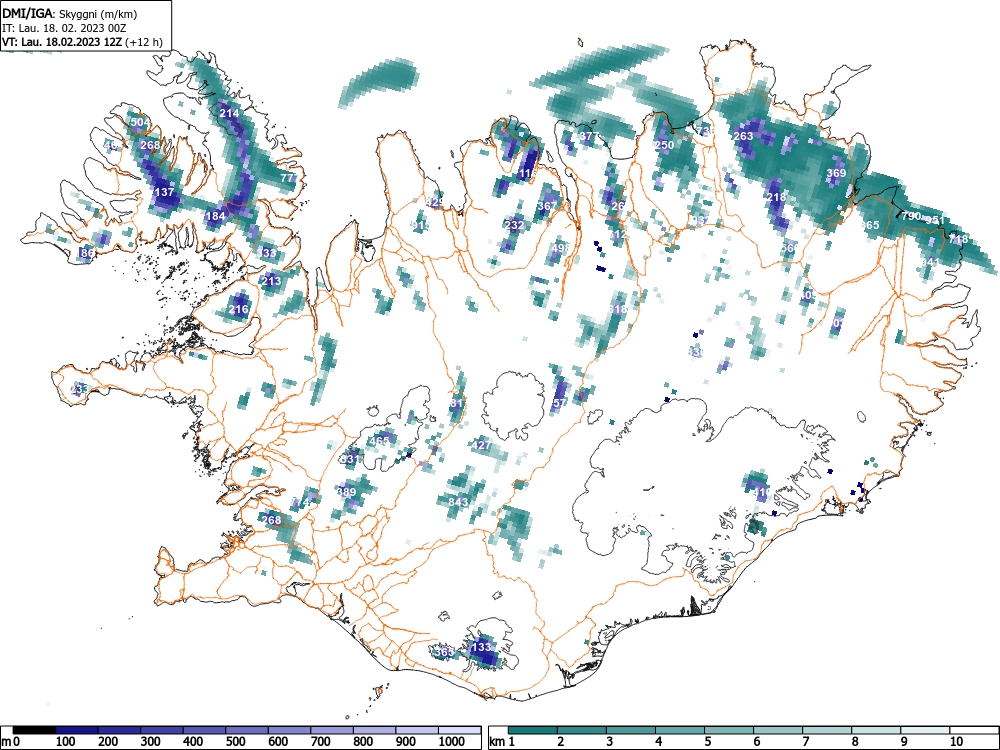Click the 250 visibility value
The image size is (1000, 750).
(x=665, y=145)
